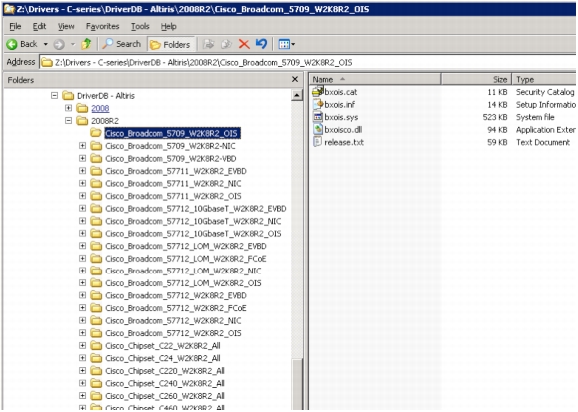
Task: Sort files by Size column header
Action: (x=476, y=79)
